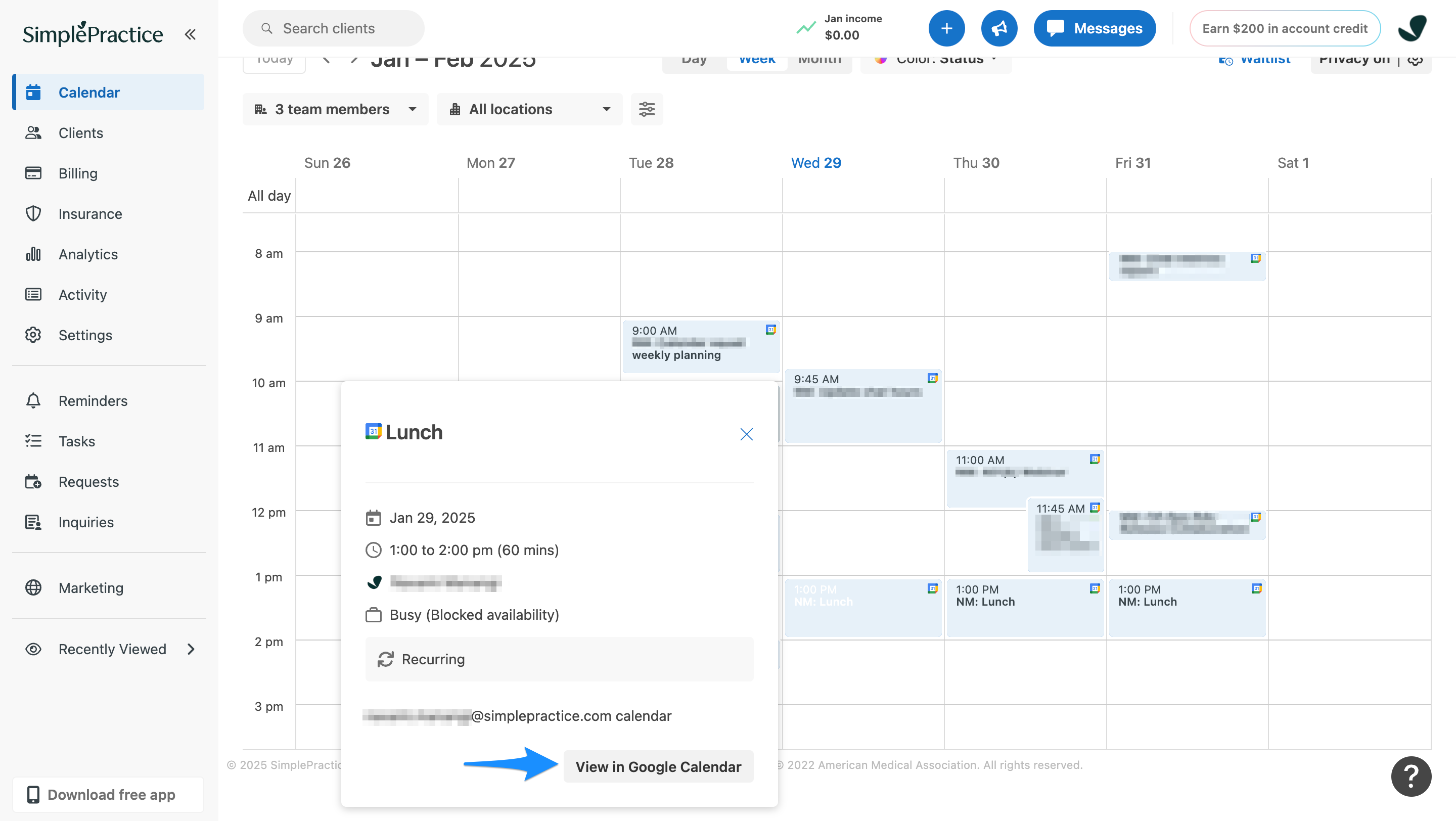The image size is (1456, 821).
Task: Open Requests calendar icon
Action: pyautogui.click(x=33, y=481)
